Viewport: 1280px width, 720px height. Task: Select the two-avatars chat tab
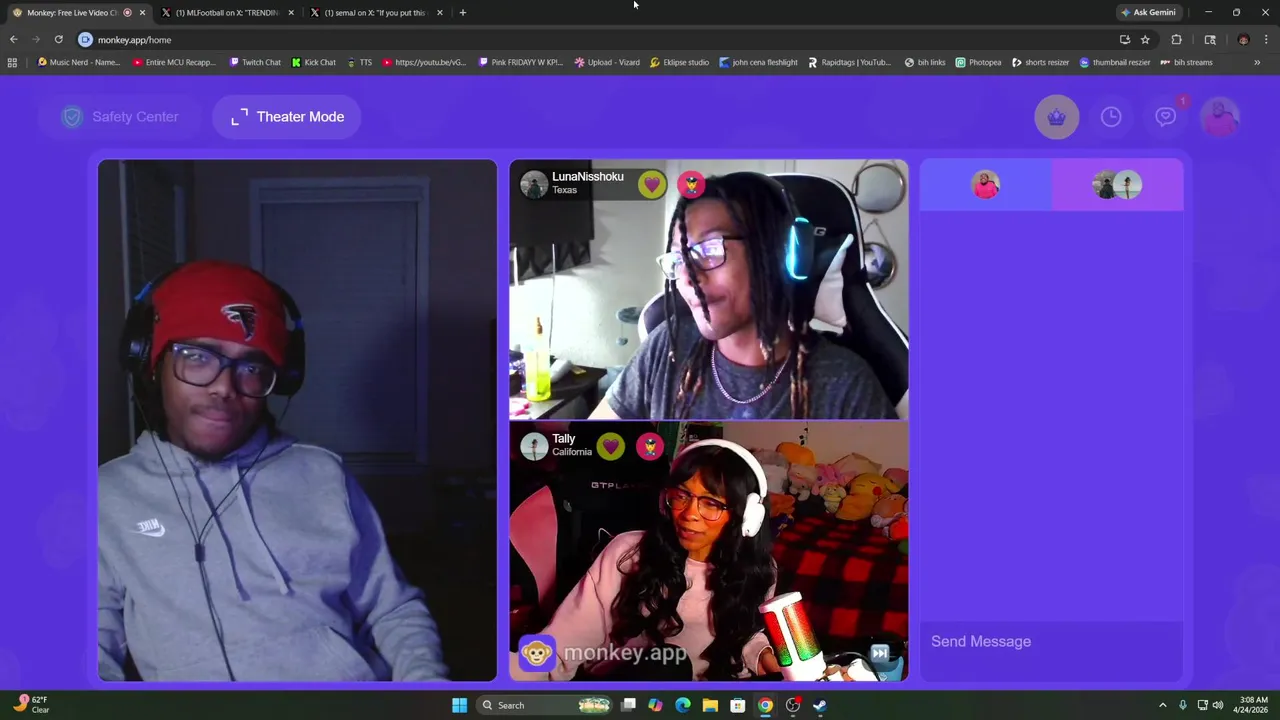coord(1117,185)
